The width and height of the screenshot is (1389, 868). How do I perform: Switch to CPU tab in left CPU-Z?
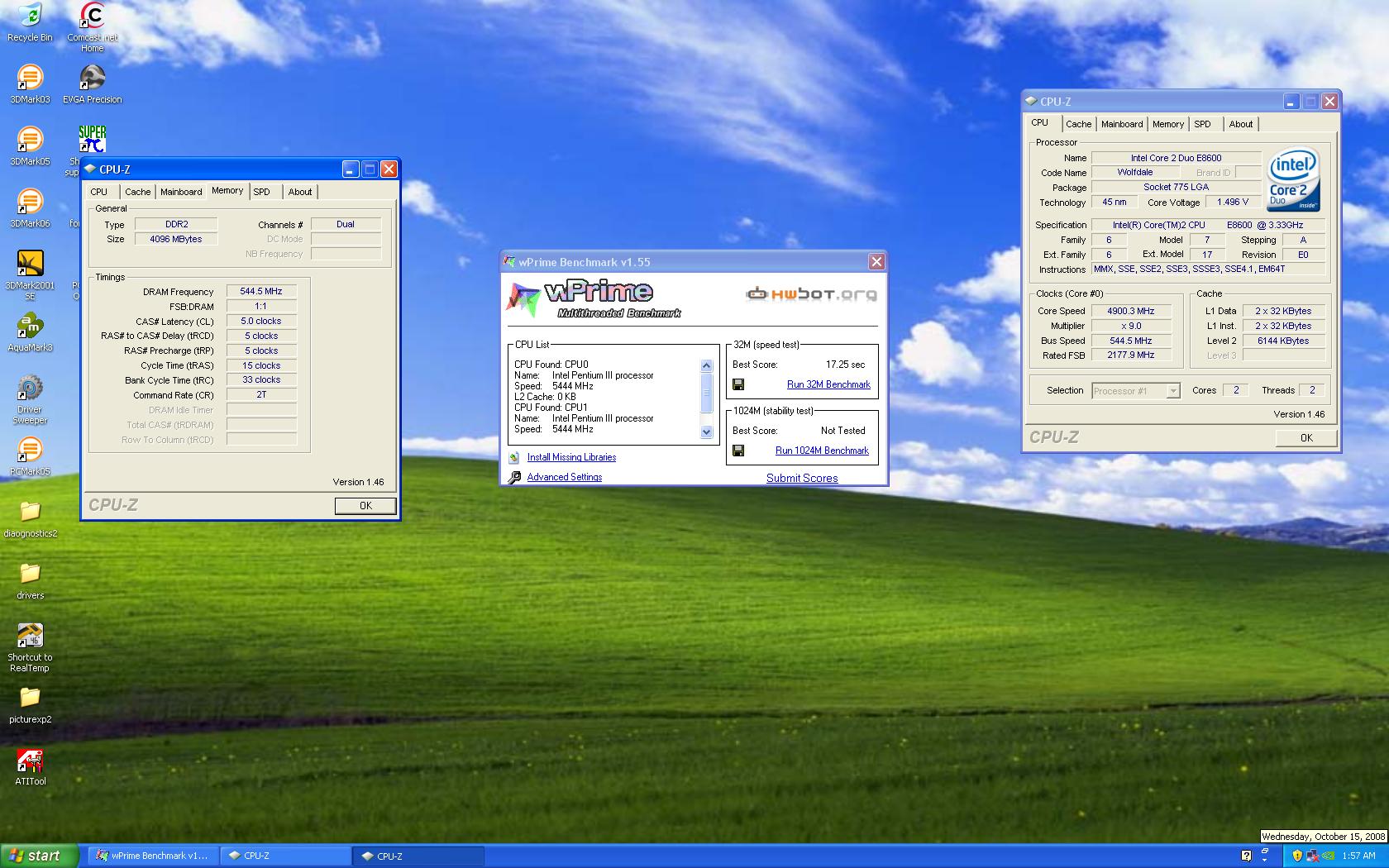tap(99, 192)
